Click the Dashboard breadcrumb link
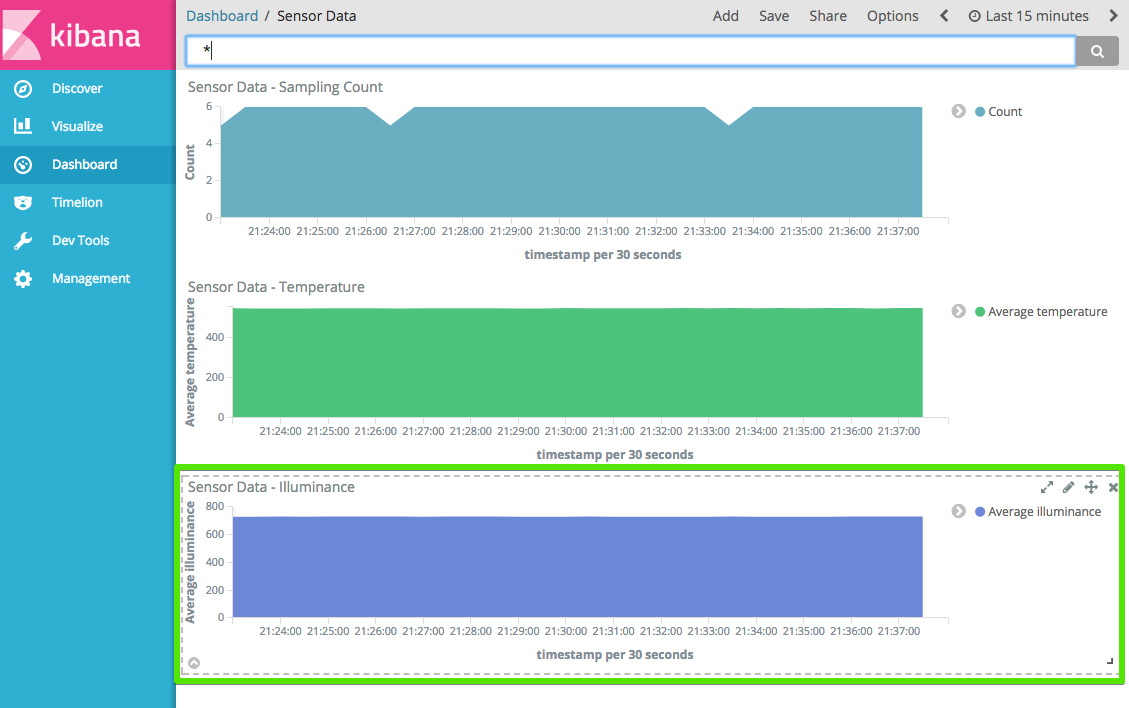1129x708 pixels. pyautogui.click(x=222, y=16)
